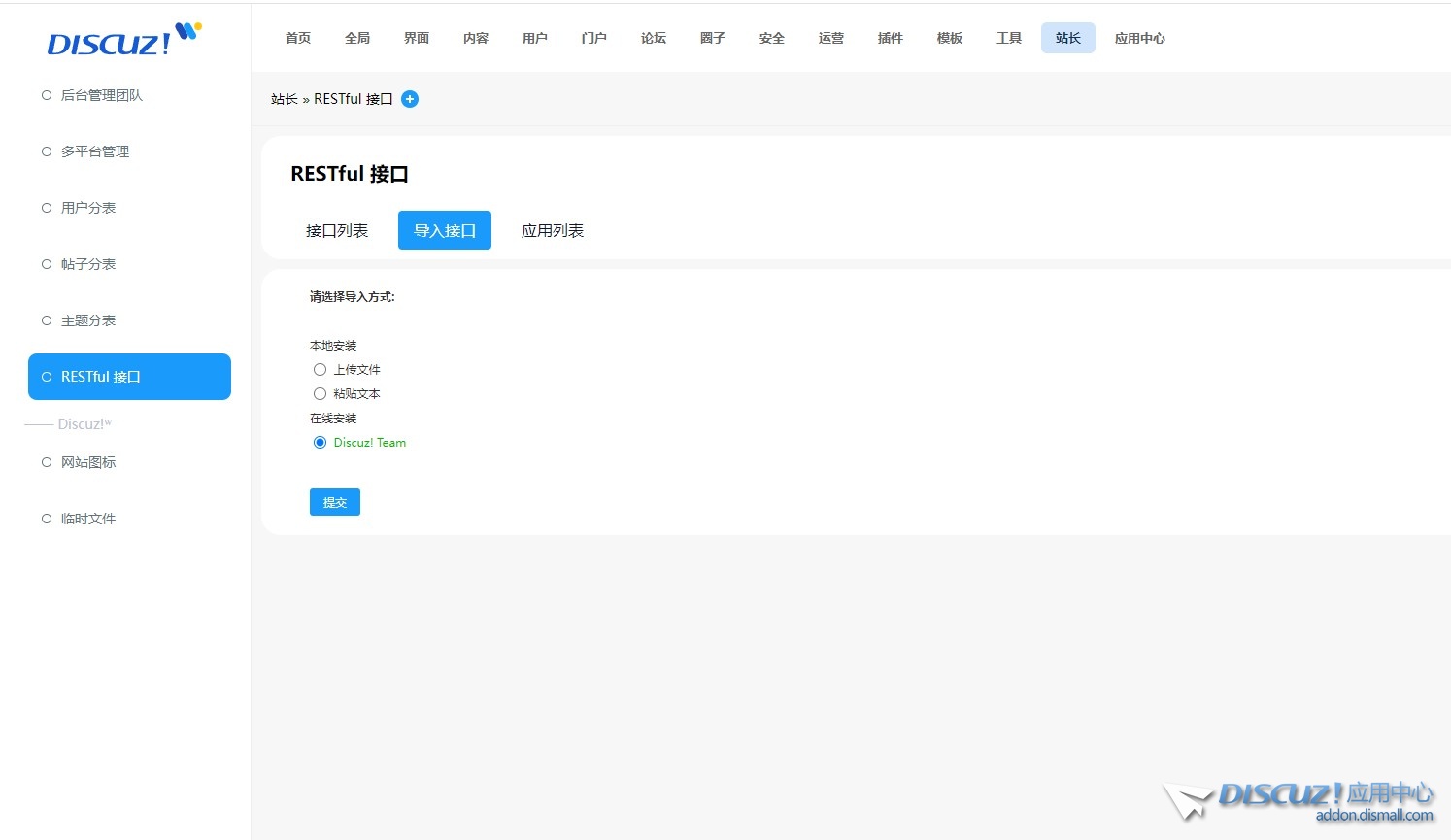Select 网站图标 from the sidebar
Screen dimensions: 1451x840
click(x=87, y=462)
